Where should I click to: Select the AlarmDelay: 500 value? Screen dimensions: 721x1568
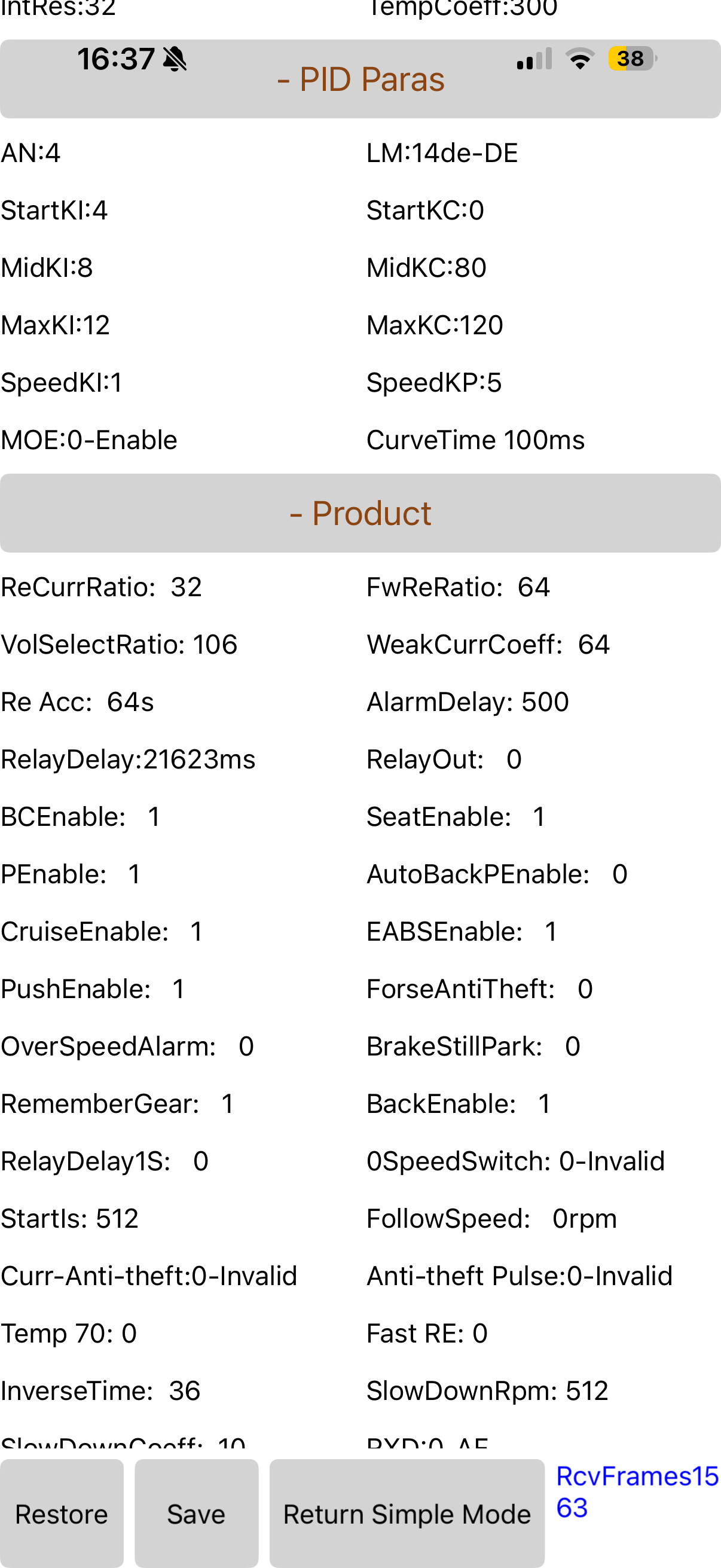(x=468, y=702)
